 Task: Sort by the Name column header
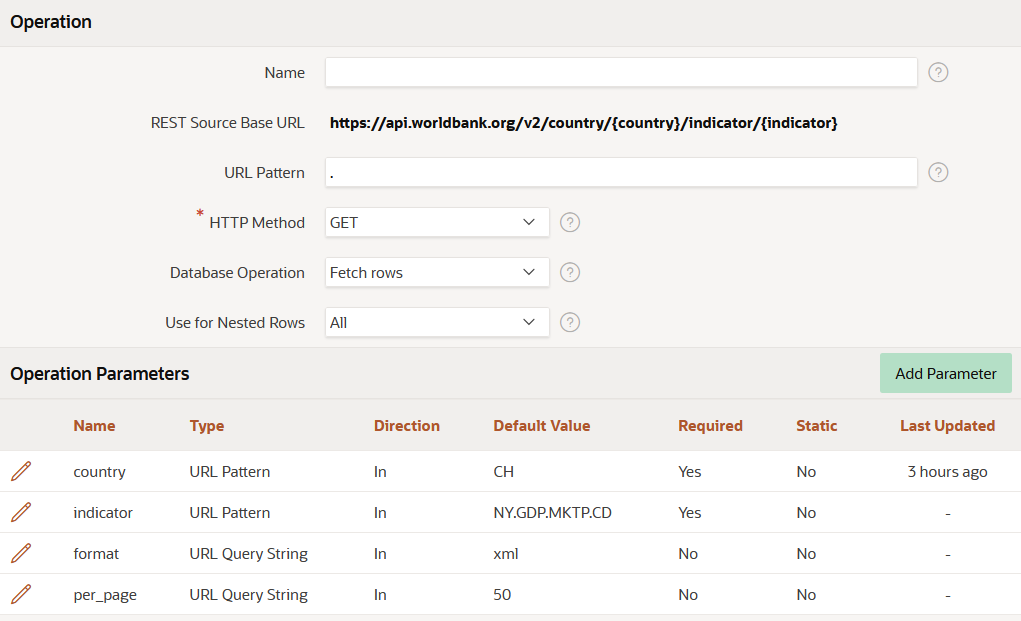coord(94,425)
